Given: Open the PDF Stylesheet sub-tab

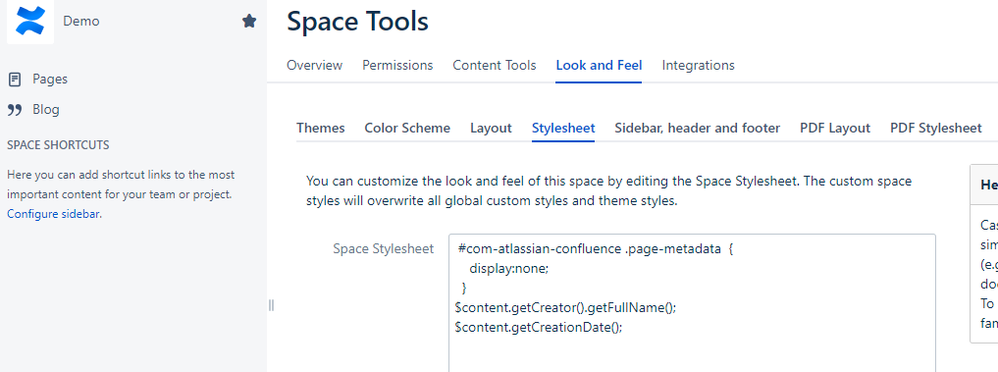Looking at the screenshot, I should [x=936, y=128].
